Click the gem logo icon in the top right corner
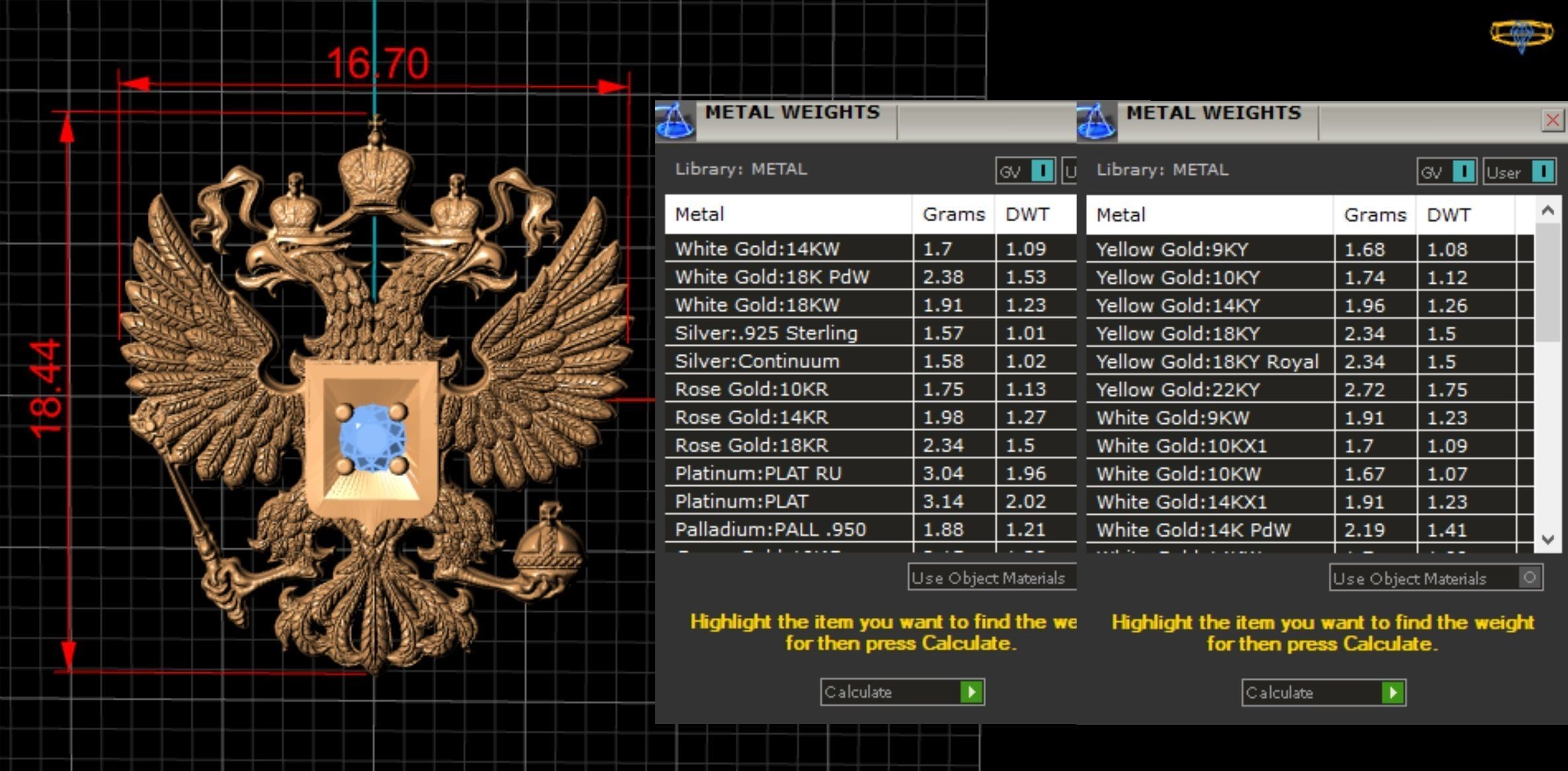This screenshot has height=771, width=1568. 1521,34
